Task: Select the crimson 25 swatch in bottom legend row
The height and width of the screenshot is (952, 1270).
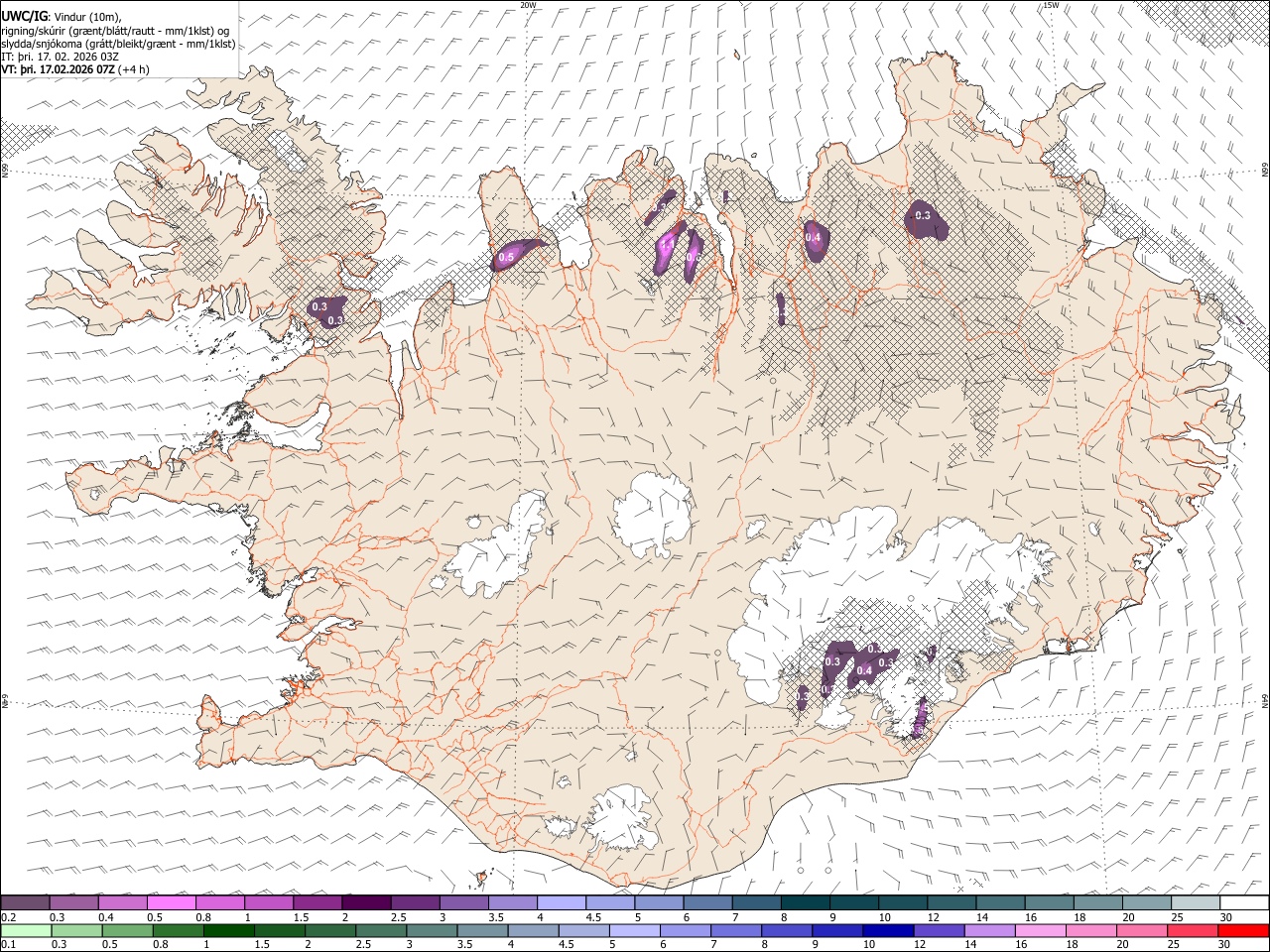Action: [x=1192, y=930]
